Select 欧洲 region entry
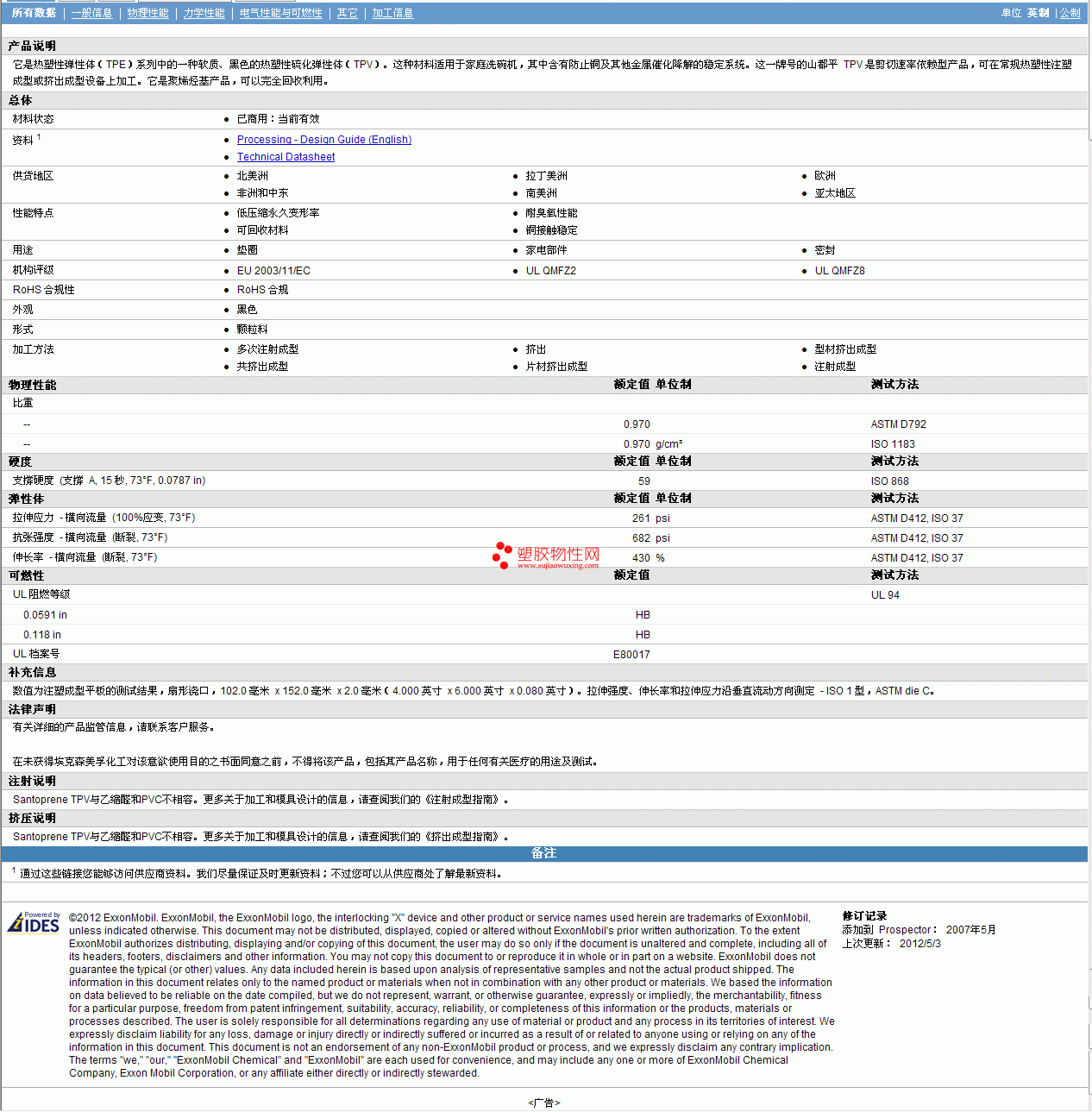 click(x=825, y=176)
